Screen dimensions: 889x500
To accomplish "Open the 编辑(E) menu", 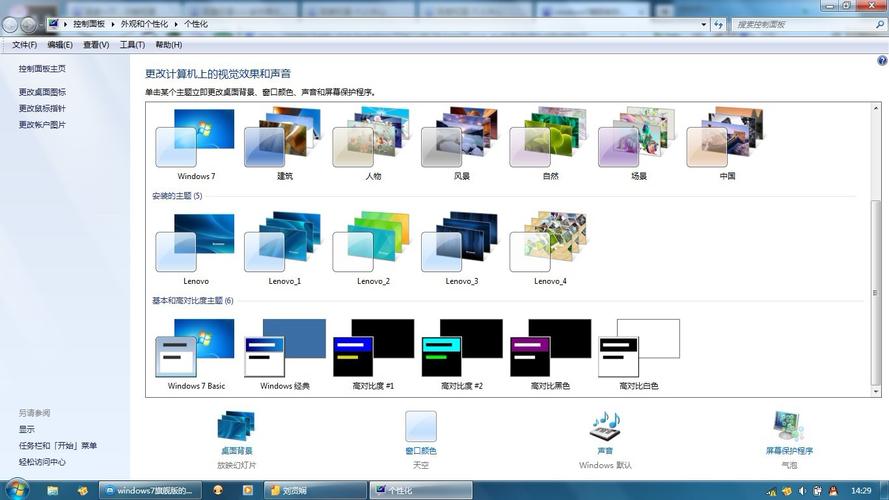I will pos(60,45).
